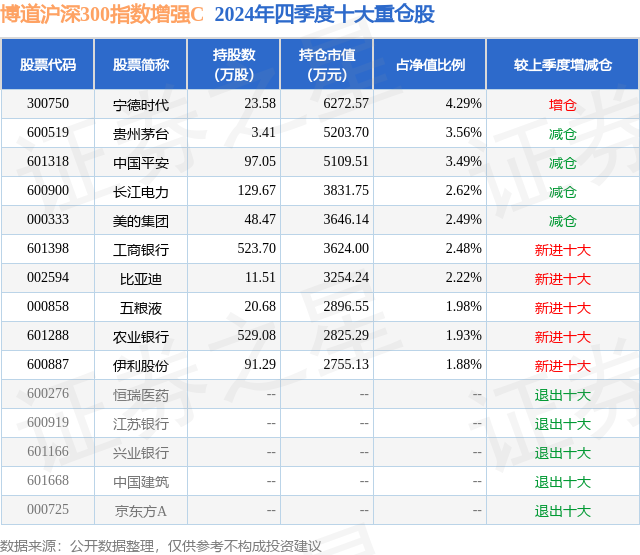Open the 长江电力 stock name
Viewport: 640px width, 555px height.
[x=141, y=192]
